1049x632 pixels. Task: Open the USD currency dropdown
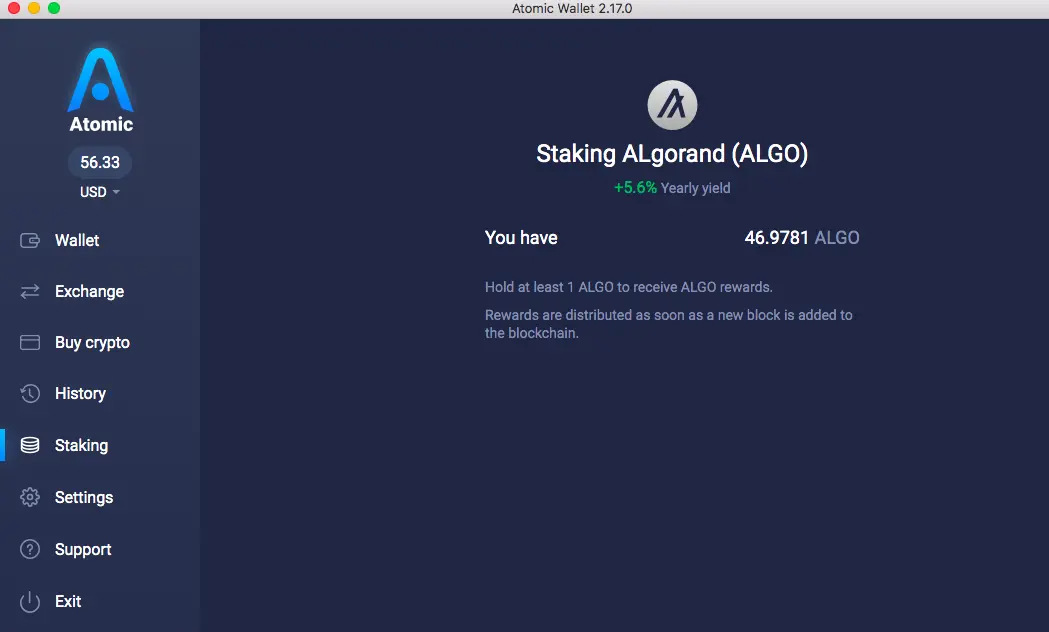(x=100, y=192)
